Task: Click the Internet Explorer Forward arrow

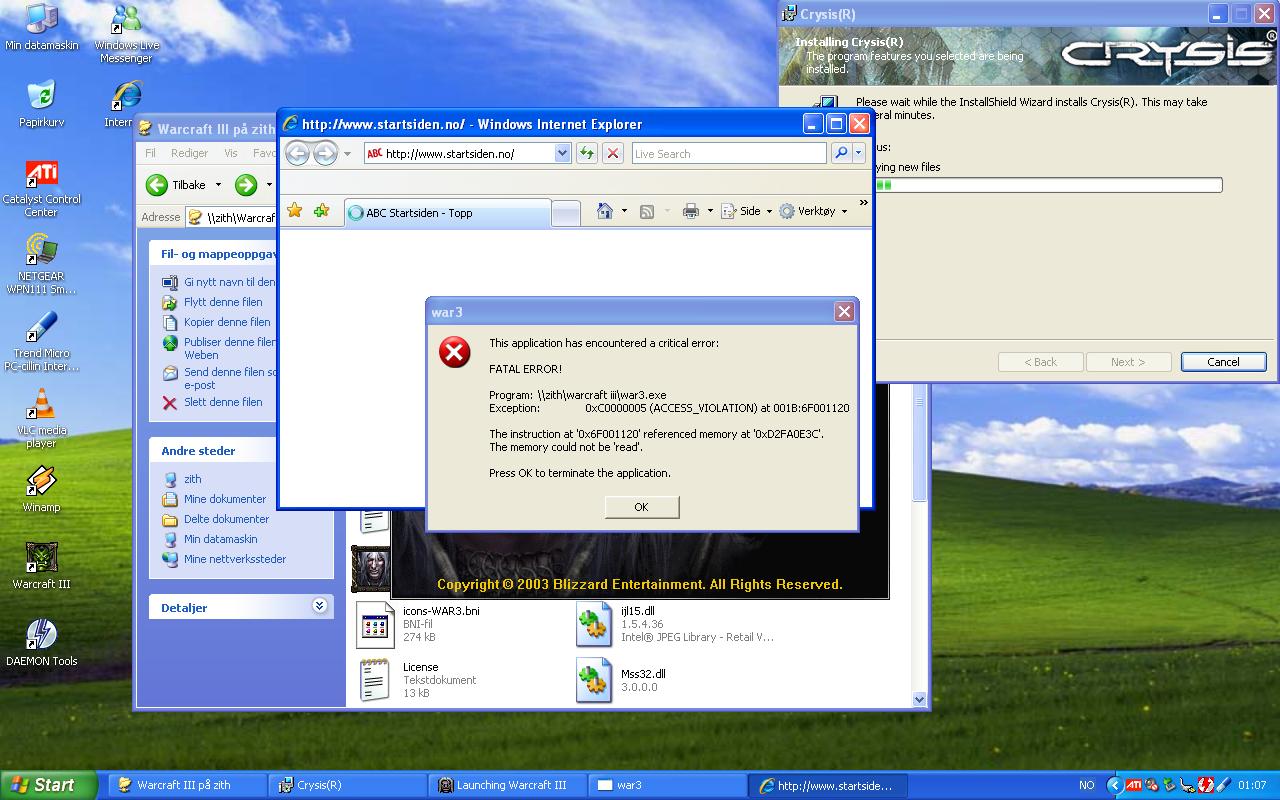Action: 325,153
